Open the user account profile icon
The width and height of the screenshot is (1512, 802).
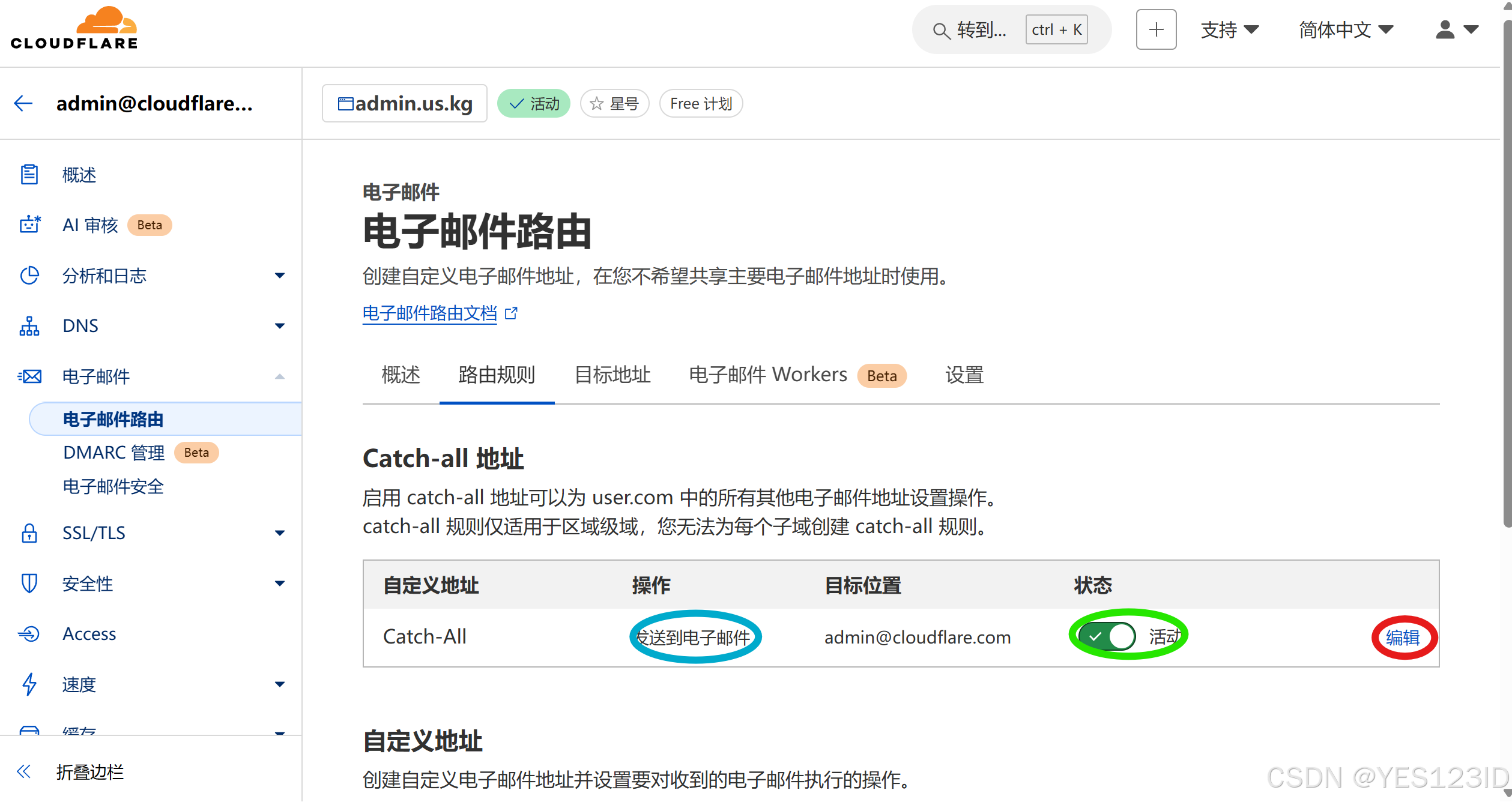1445,29
